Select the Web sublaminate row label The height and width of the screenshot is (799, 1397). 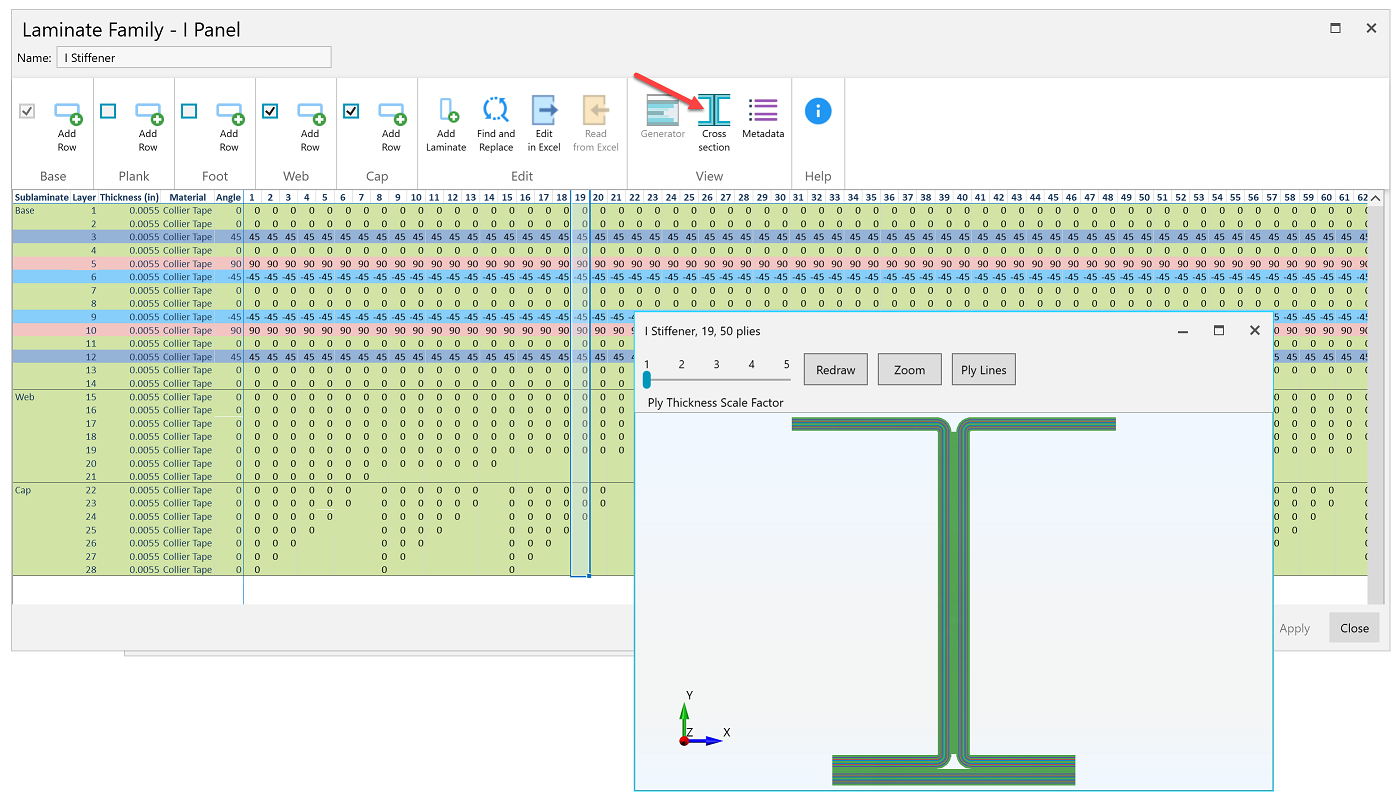[x=25, y=397]
